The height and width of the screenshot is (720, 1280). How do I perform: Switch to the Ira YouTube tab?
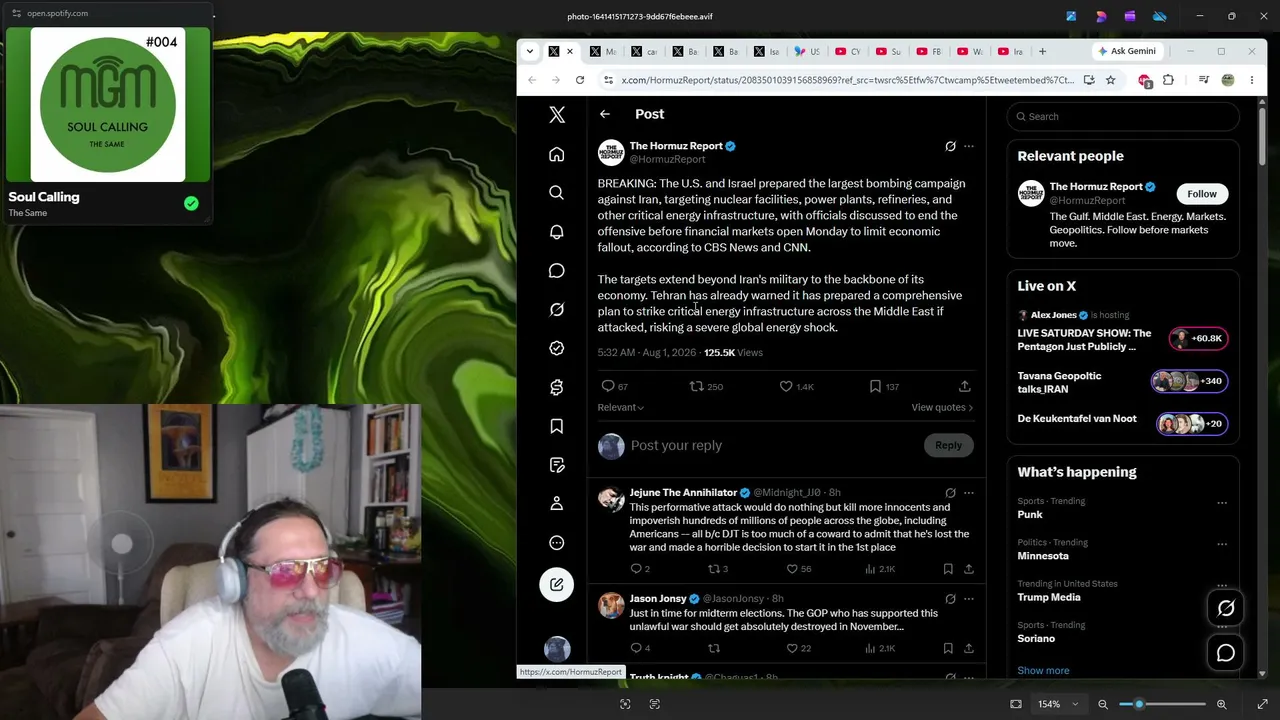click(x=1012, y=51)
